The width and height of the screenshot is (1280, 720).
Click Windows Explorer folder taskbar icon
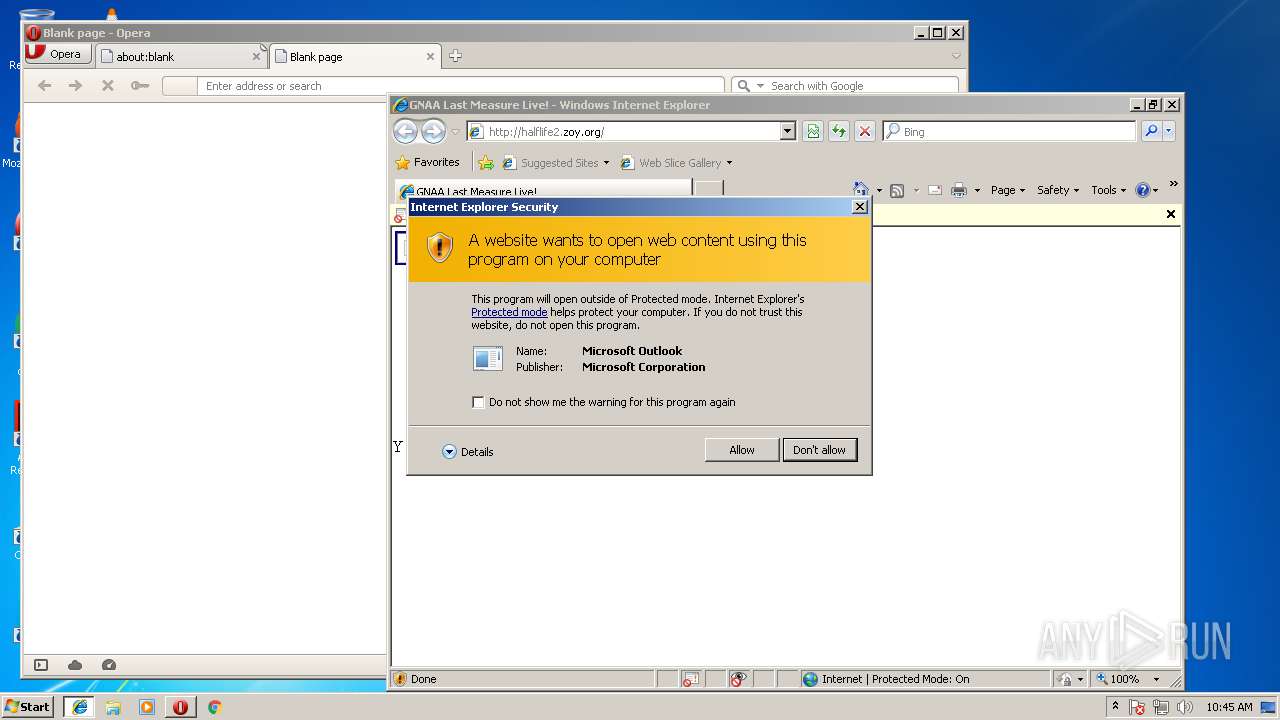(x=113, y=707)
